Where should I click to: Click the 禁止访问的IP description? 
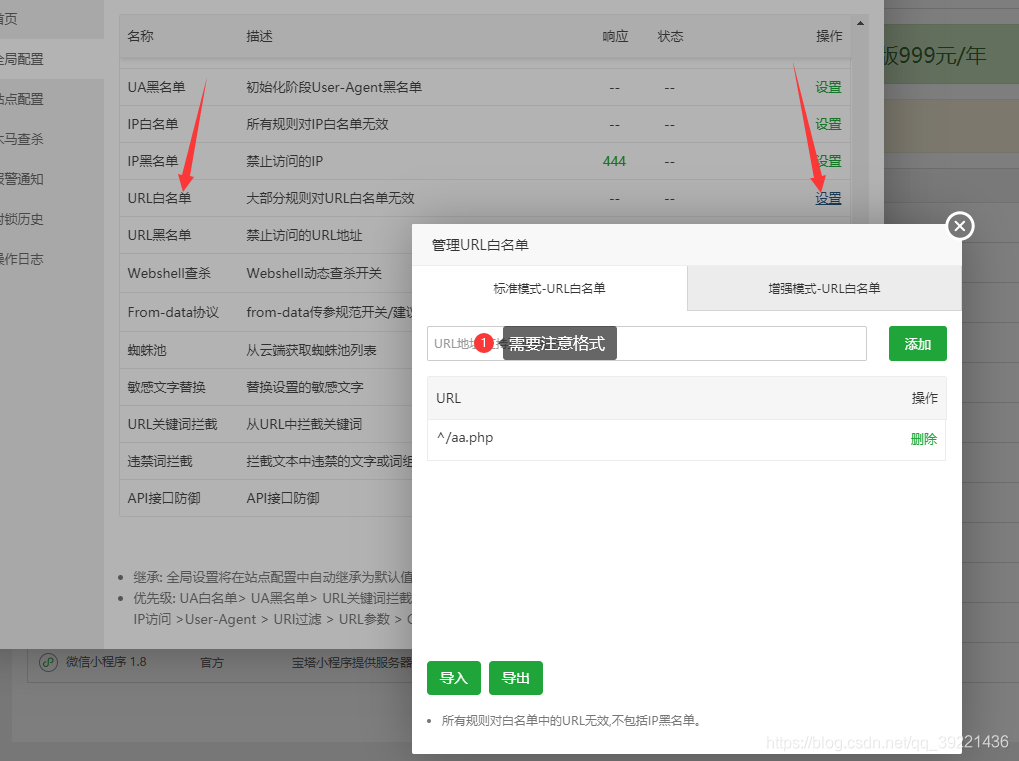(x=285, y=161)
